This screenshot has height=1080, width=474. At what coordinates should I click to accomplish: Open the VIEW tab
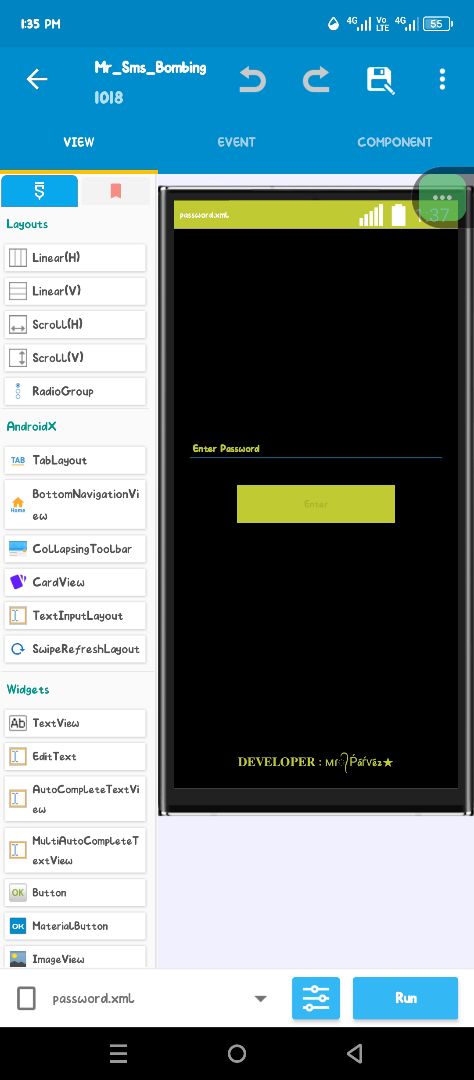(79, 142)
